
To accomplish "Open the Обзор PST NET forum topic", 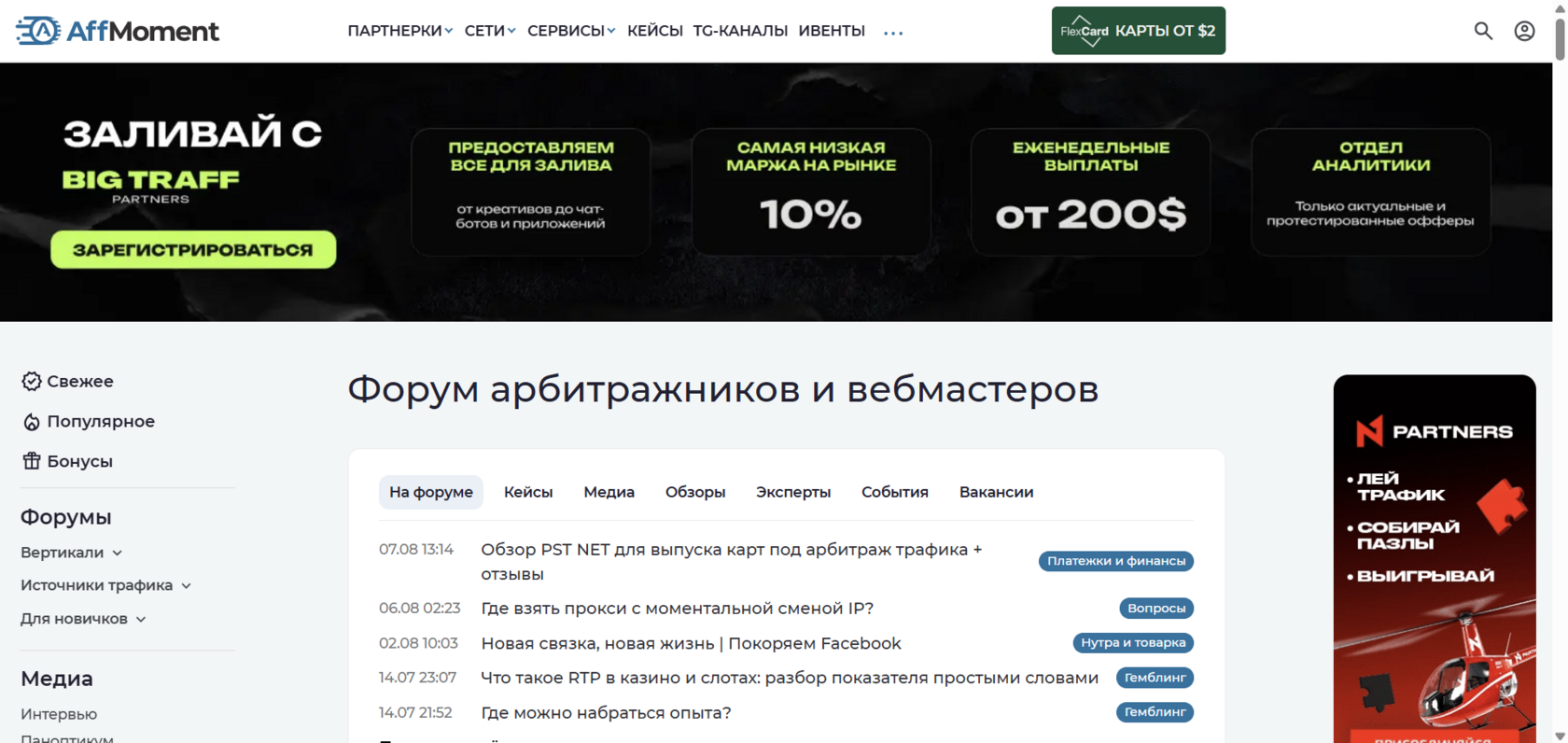I will (x=732, y=562).
